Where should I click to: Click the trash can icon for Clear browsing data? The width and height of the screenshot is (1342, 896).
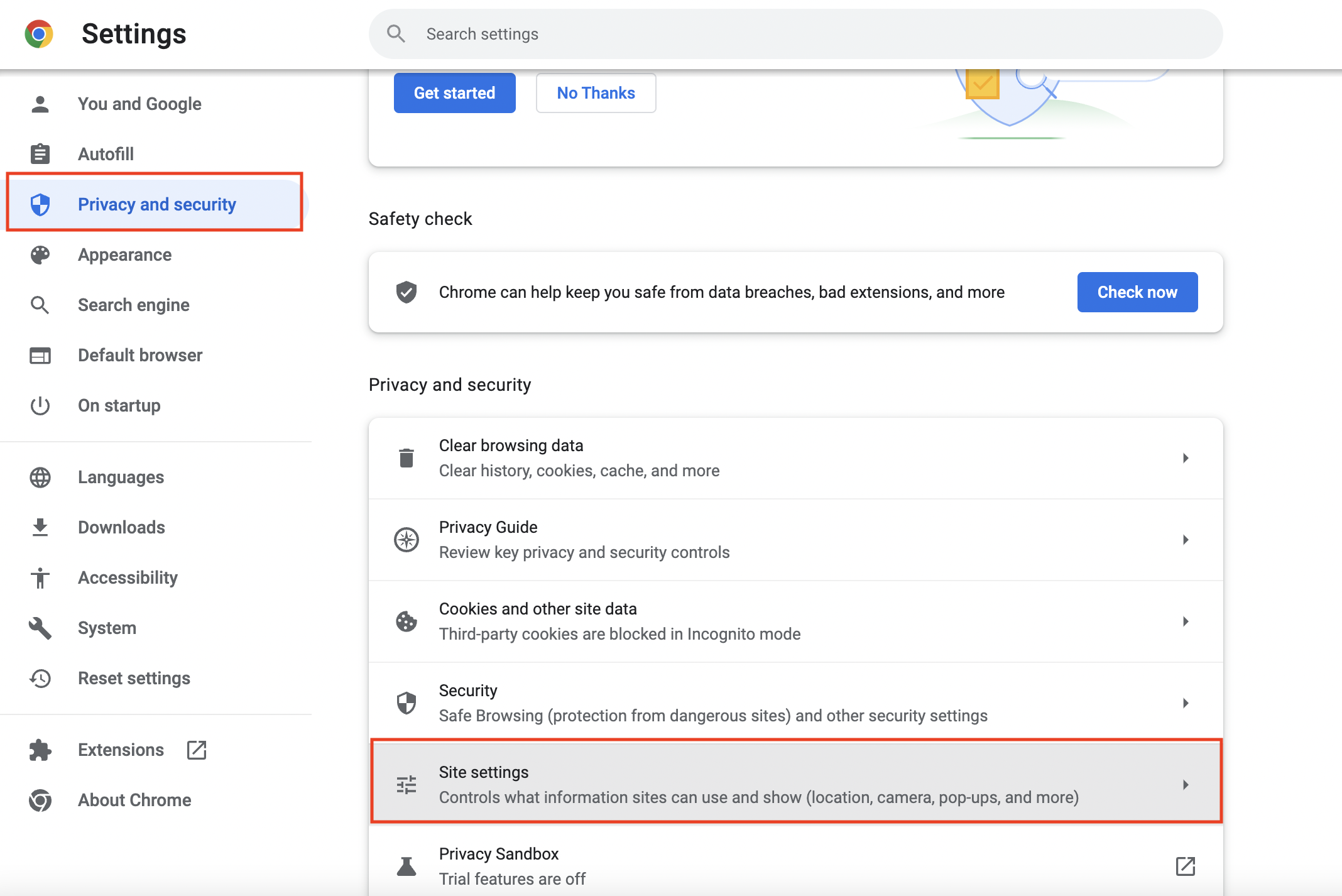(x=406, y=458)
